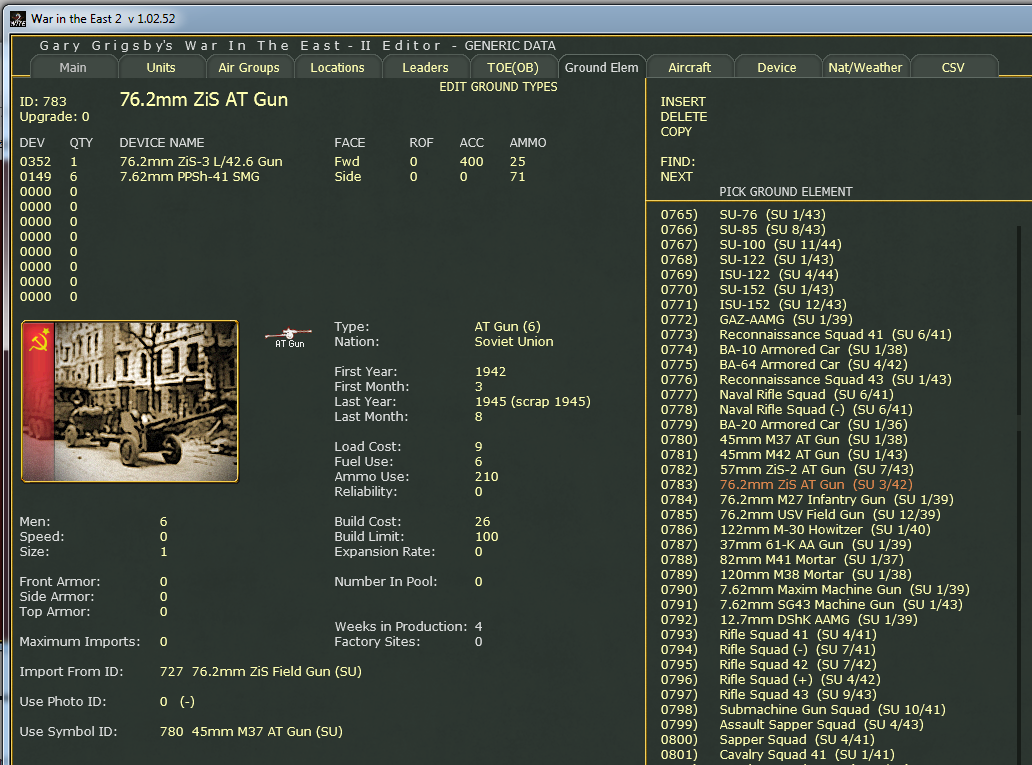Edit Weeks in Production value 4
Screen dimensions: 1032x765
(x=478, y=627)
